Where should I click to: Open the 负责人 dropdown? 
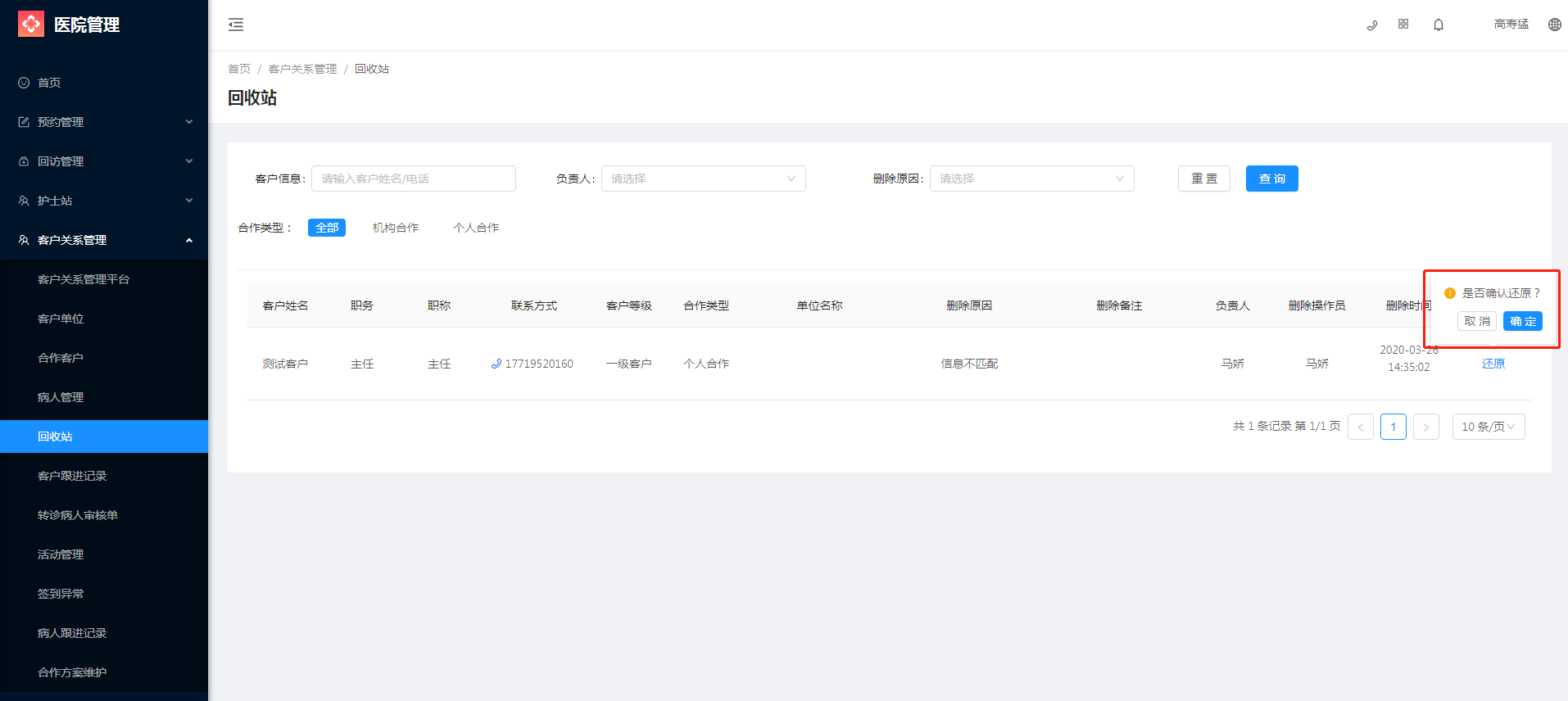point(704,179)
